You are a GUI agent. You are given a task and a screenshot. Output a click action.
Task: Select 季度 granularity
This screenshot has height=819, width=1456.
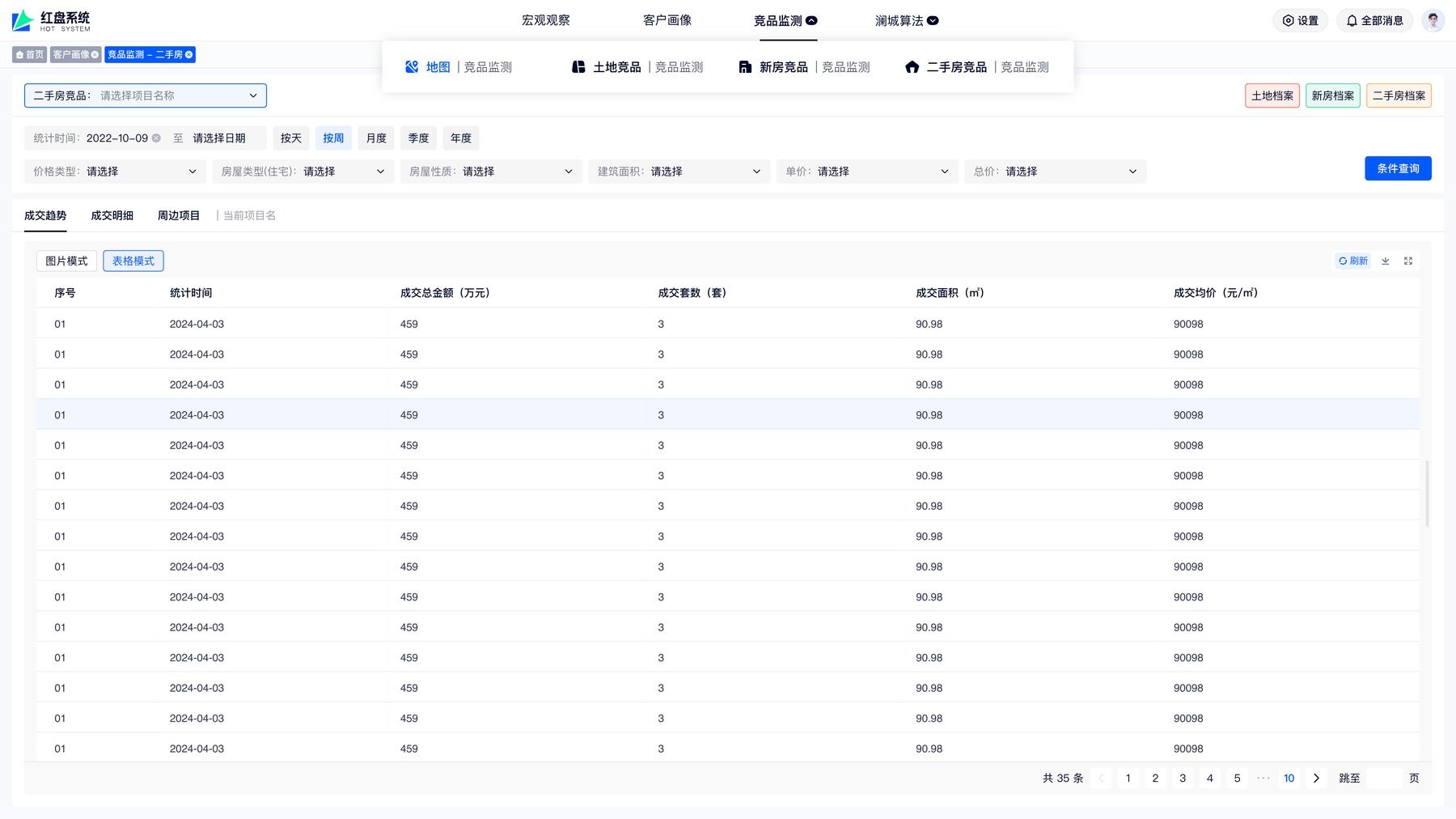[418, 138]
